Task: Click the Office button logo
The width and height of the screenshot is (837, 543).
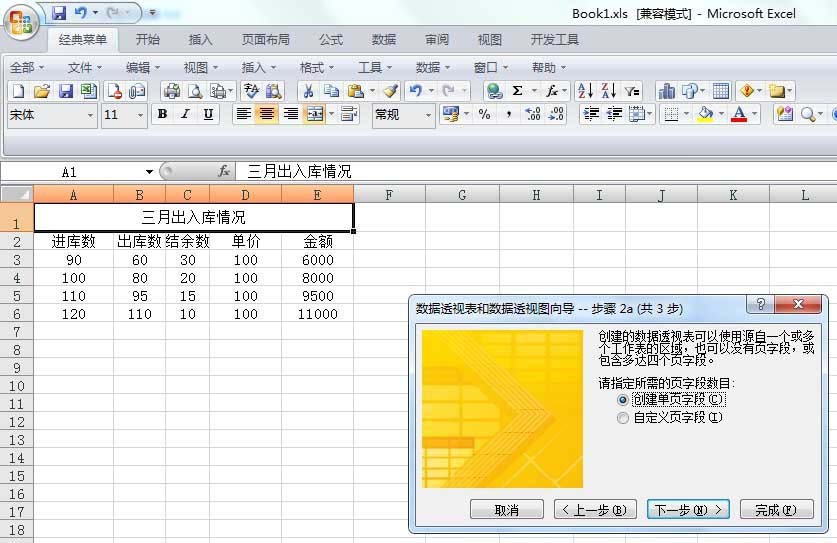Action: coord(21,21)
